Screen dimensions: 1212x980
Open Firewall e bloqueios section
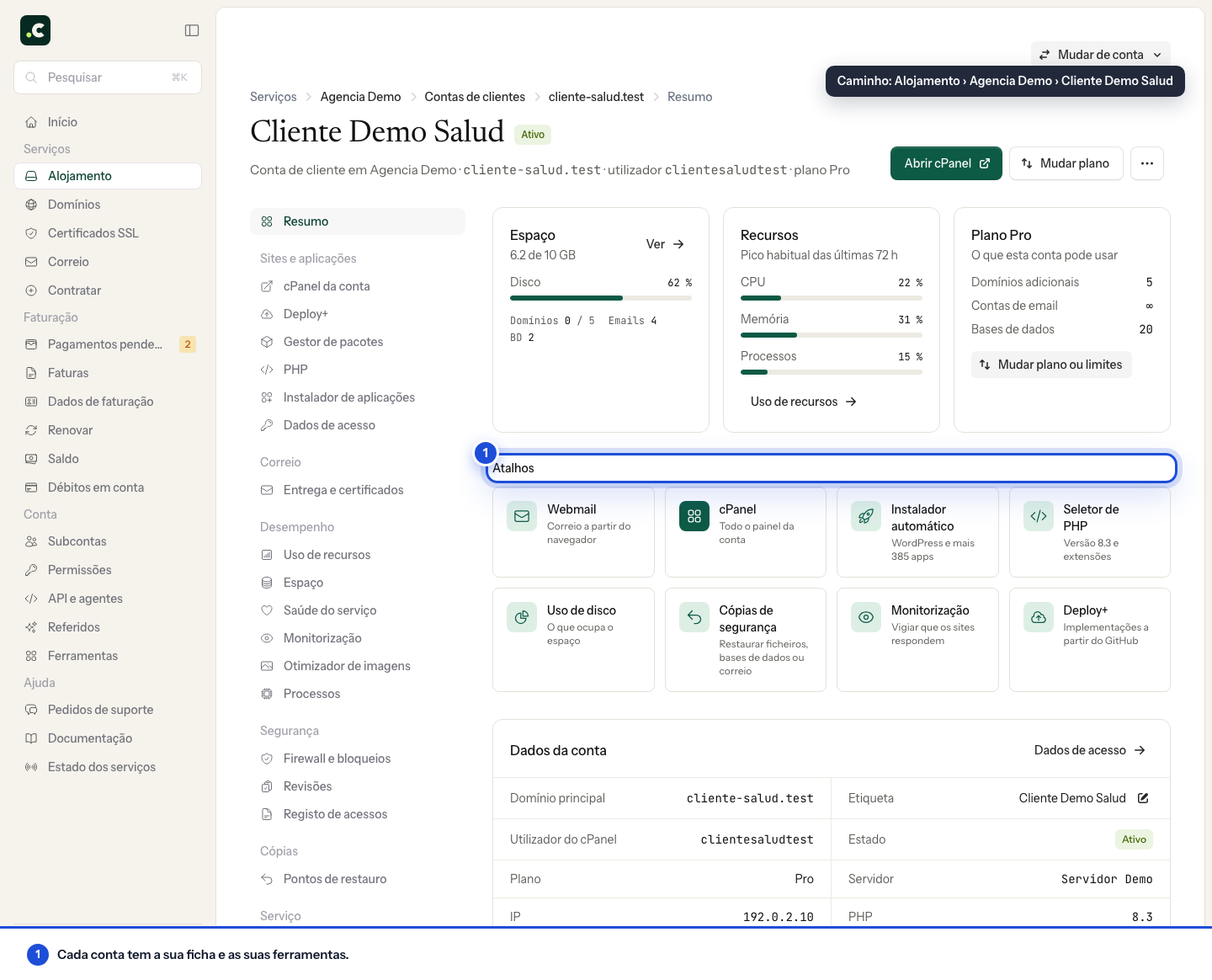[x=358, y=759]
